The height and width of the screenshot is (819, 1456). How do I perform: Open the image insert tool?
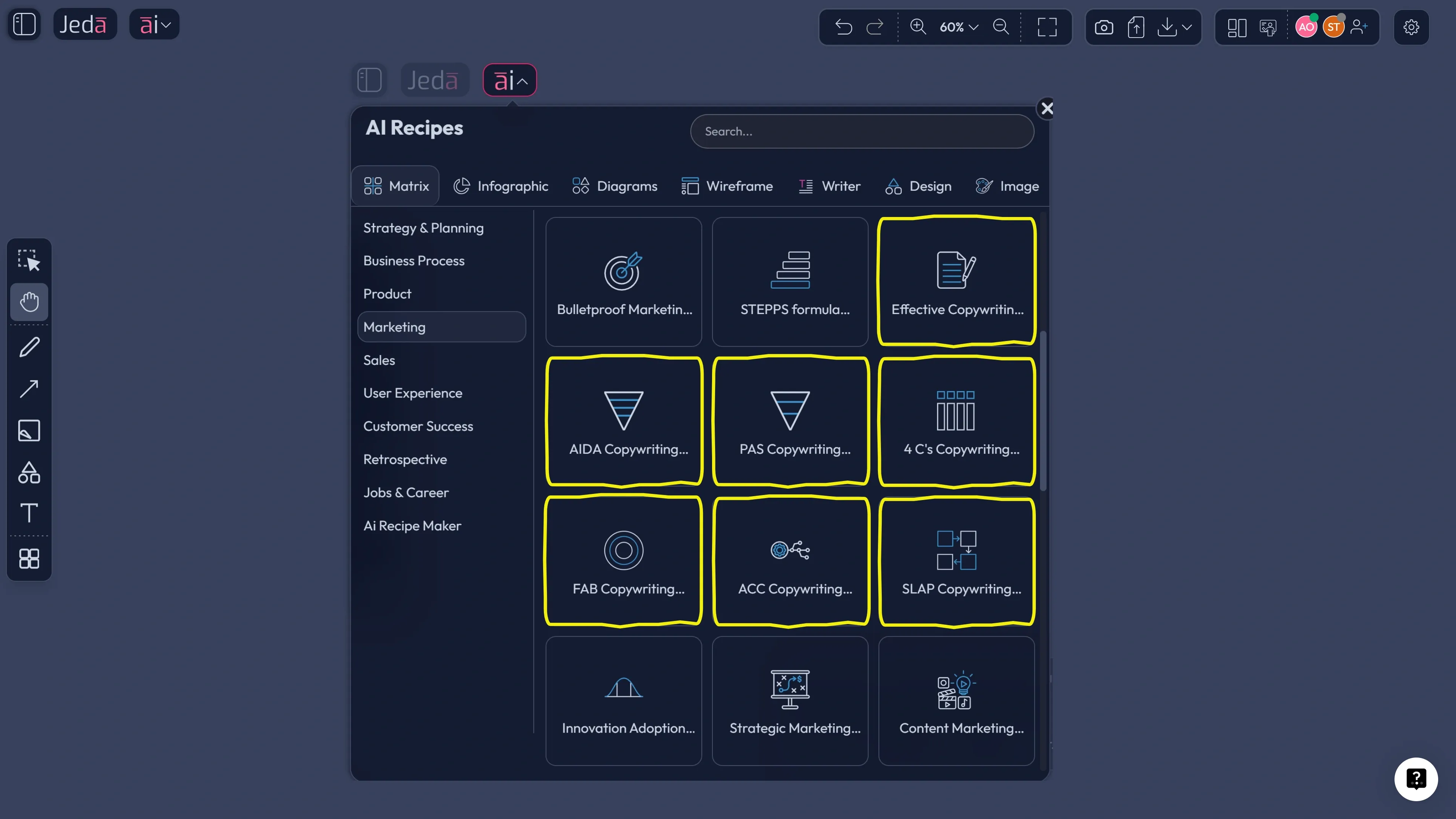click(x=29, y=431)
